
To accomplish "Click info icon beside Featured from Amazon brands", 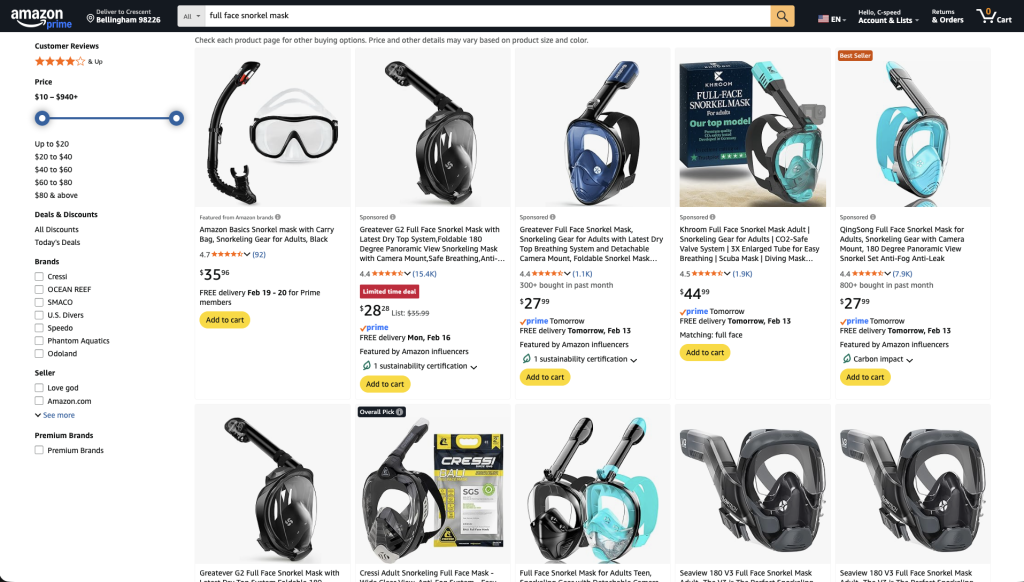I will [x=278, y=217].
